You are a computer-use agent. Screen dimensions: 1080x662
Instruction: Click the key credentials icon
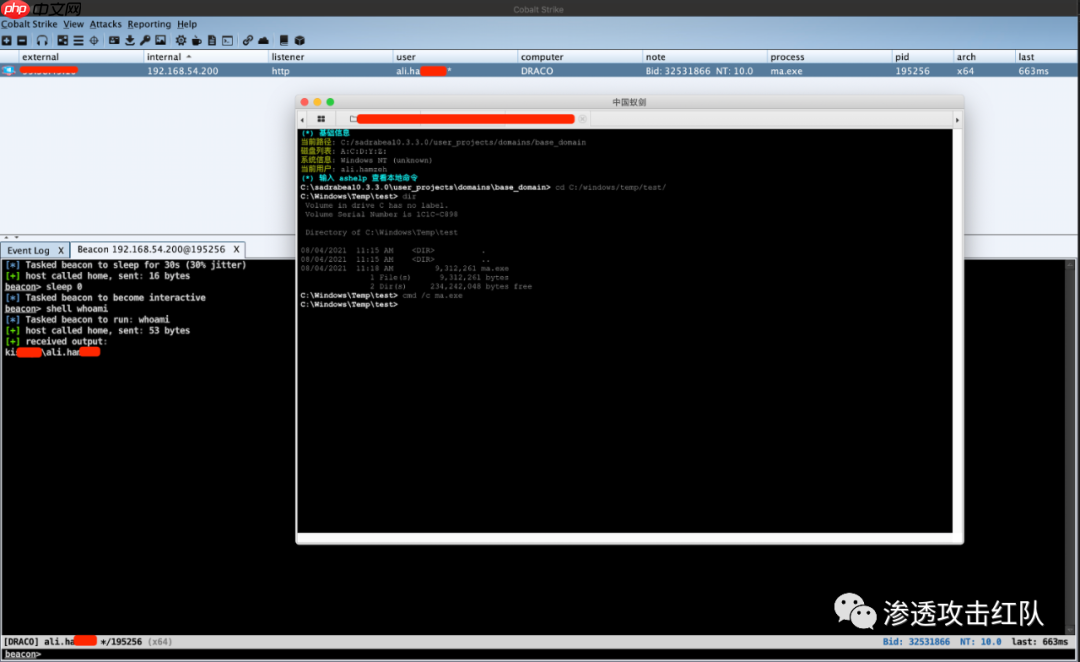coord(145,40)
